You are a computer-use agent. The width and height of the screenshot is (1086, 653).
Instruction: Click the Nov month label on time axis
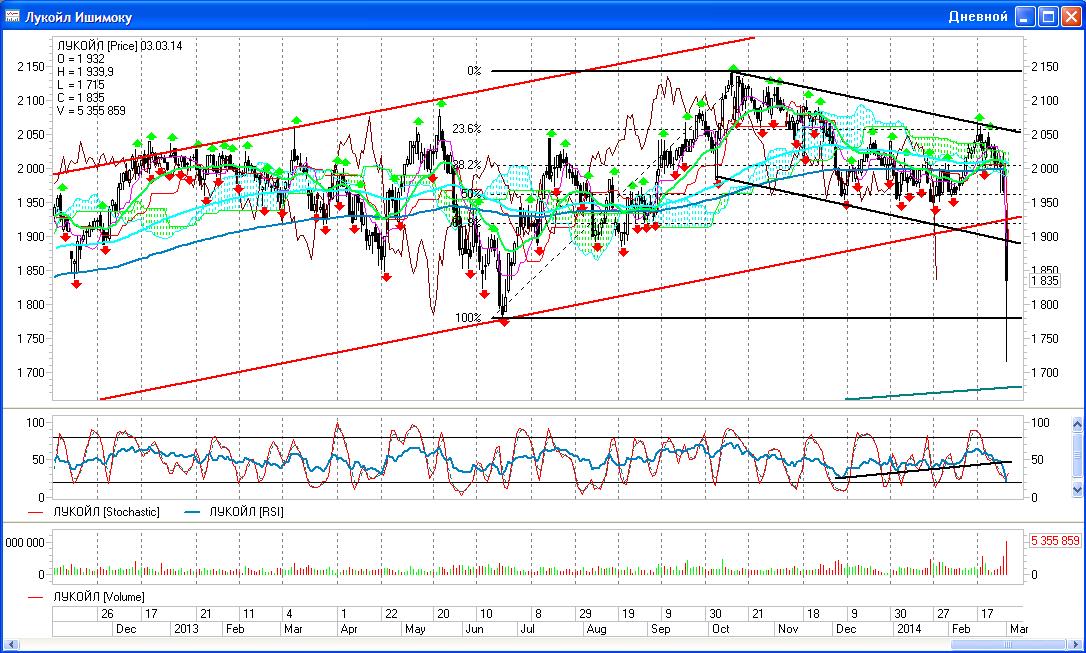[x=788, y=629]
